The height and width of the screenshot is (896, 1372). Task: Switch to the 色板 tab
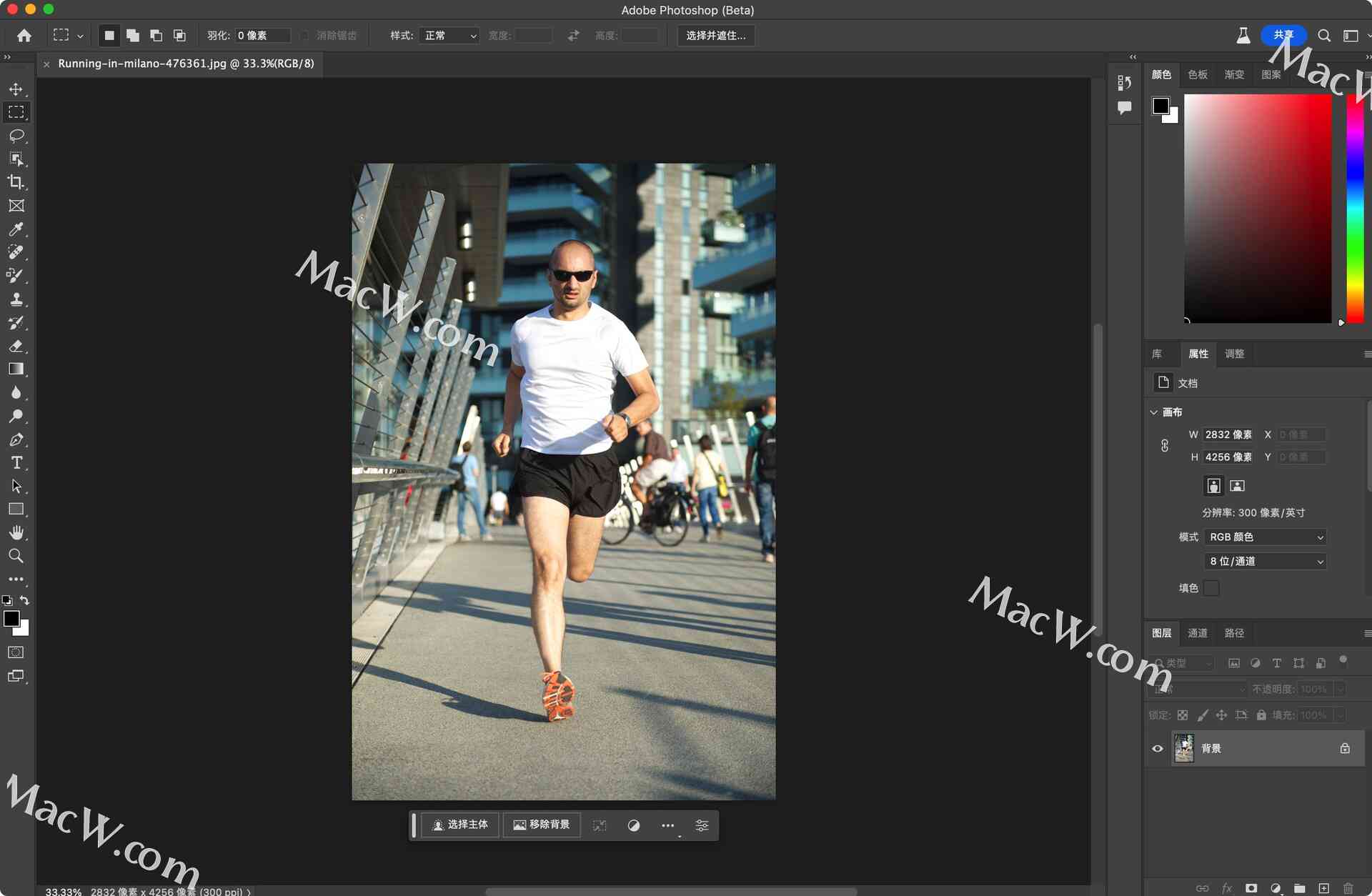1198,74
